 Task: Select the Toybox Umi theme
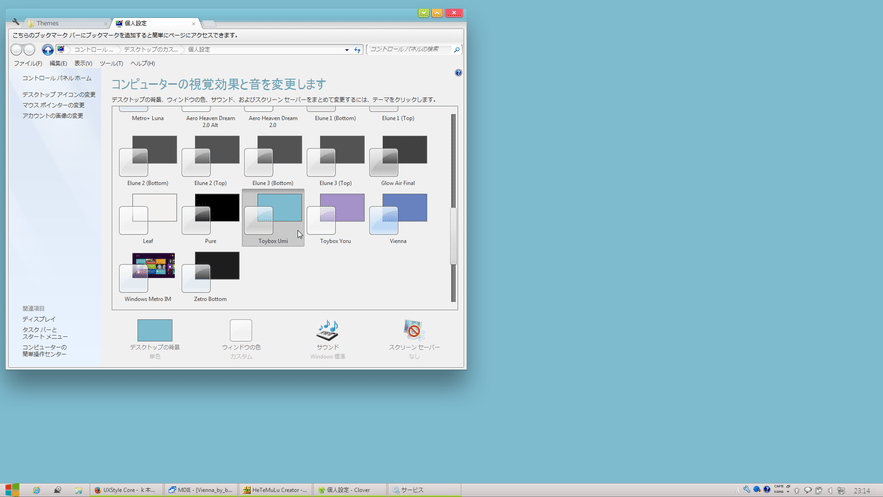(x=273, y=218)
